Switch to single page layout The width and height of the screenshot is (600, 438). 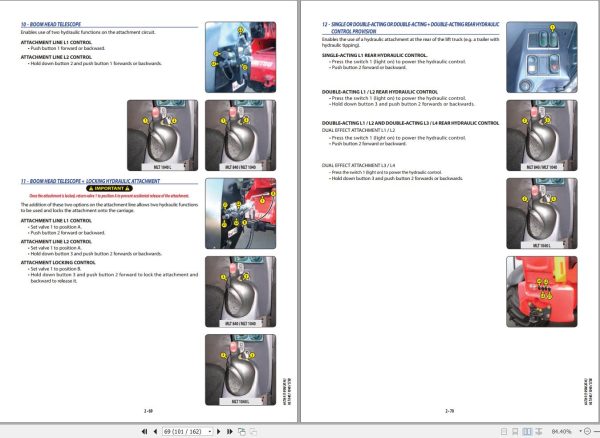[x=504, y=431]
